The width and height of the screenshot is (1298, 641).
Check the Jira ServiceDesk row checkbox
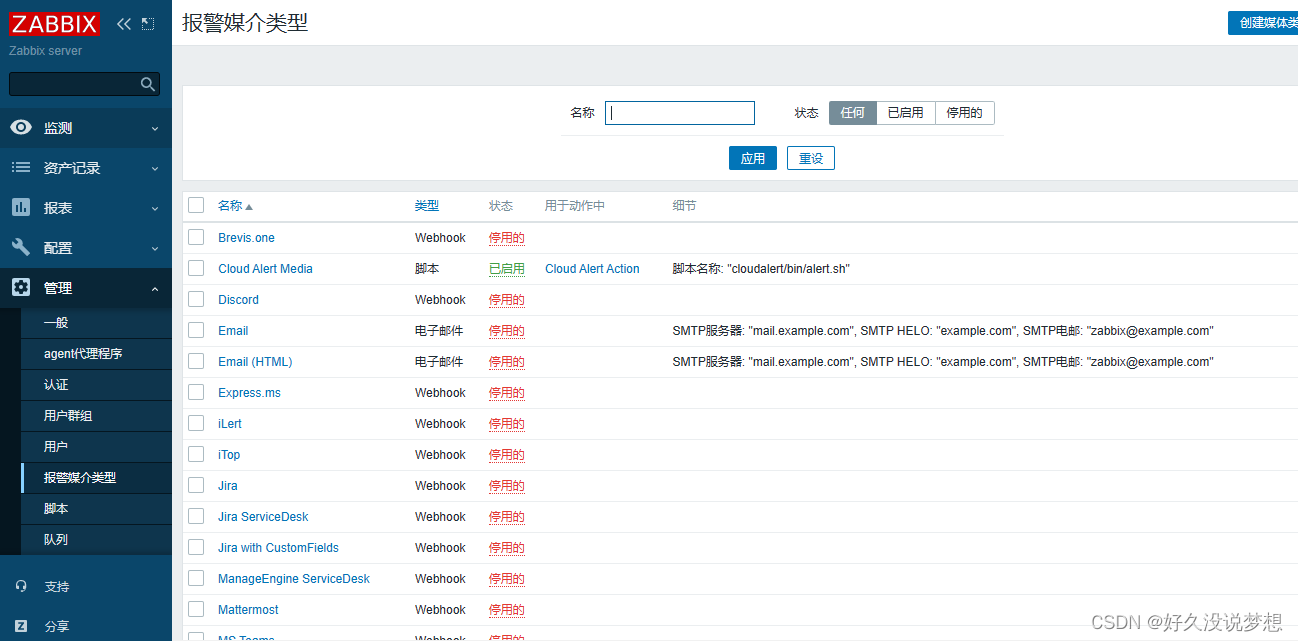point(196,516)
